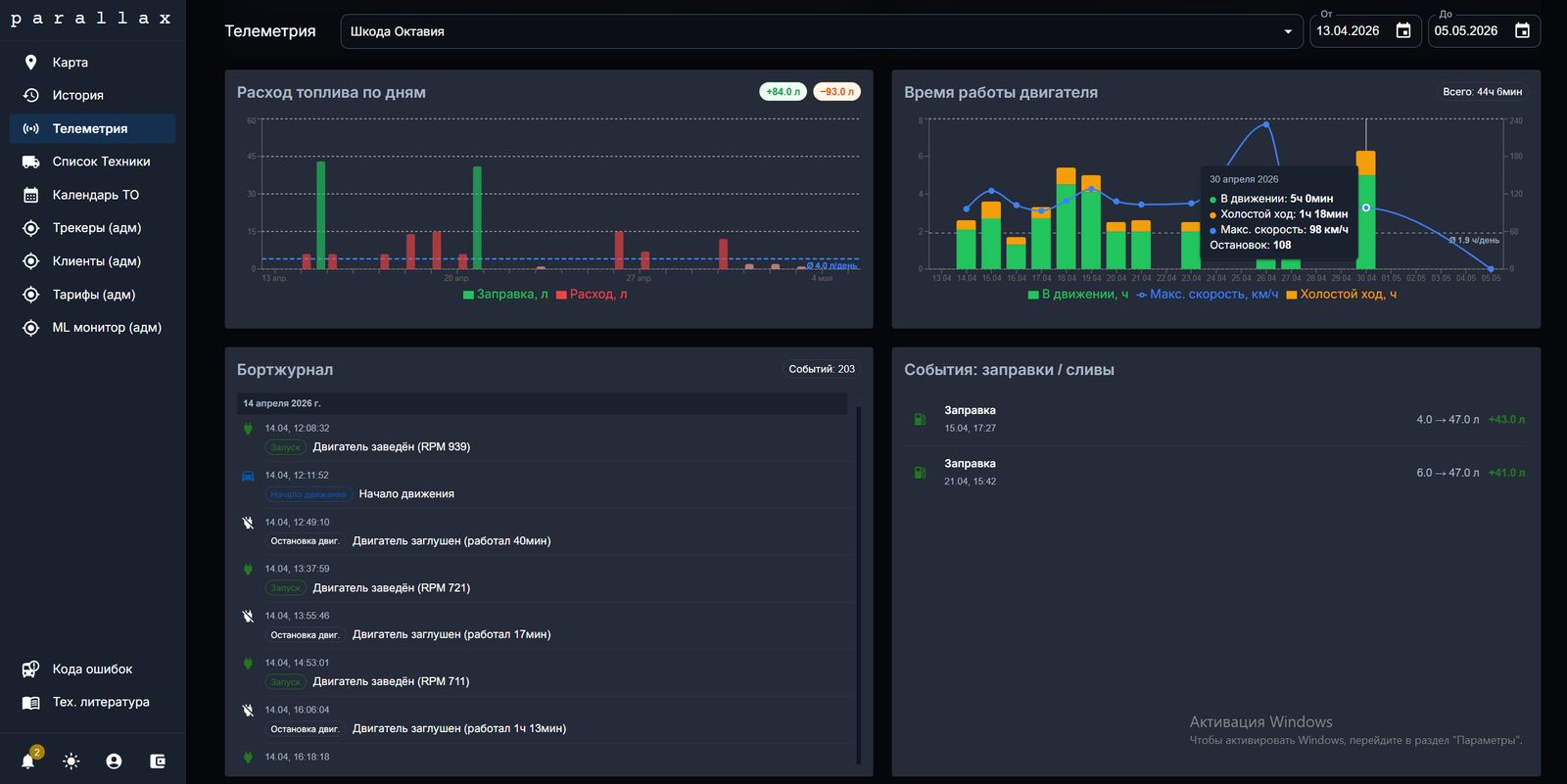Viewport: 1567px width, 784px height.
Task: Open calendar picker for 'До' date
Action: pyautogui.click(x=1522, y=30)
